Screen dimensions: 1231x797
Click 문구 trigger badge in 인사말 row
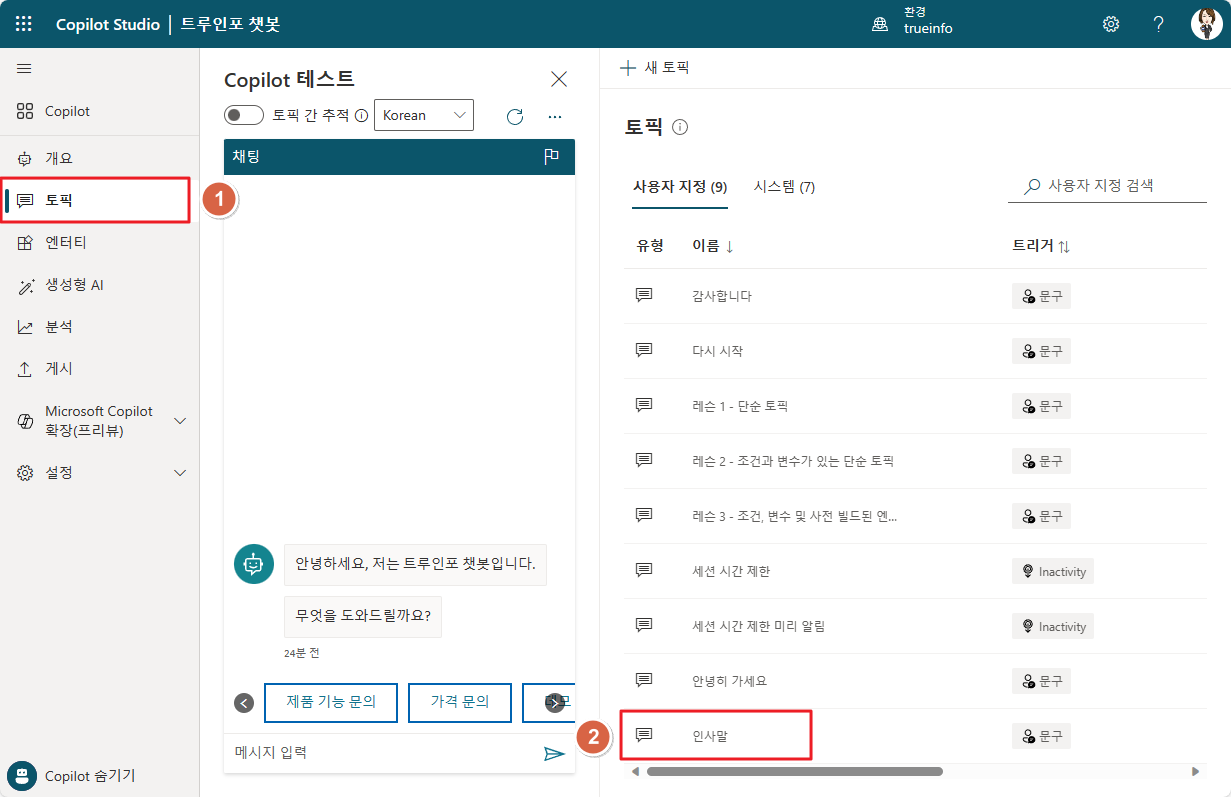1041,736
